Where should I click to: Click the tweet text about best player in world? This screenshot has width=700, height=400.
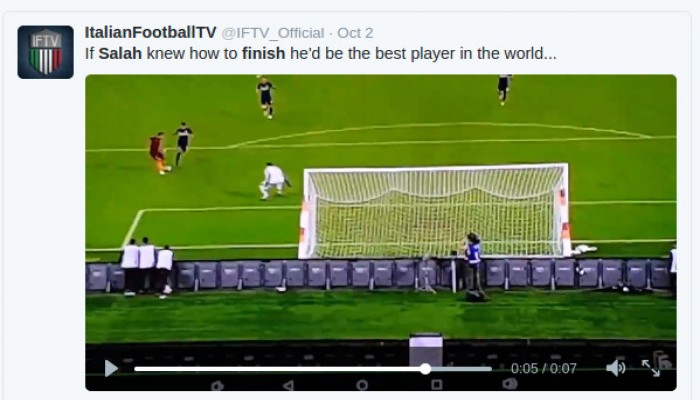pos(321,54)
